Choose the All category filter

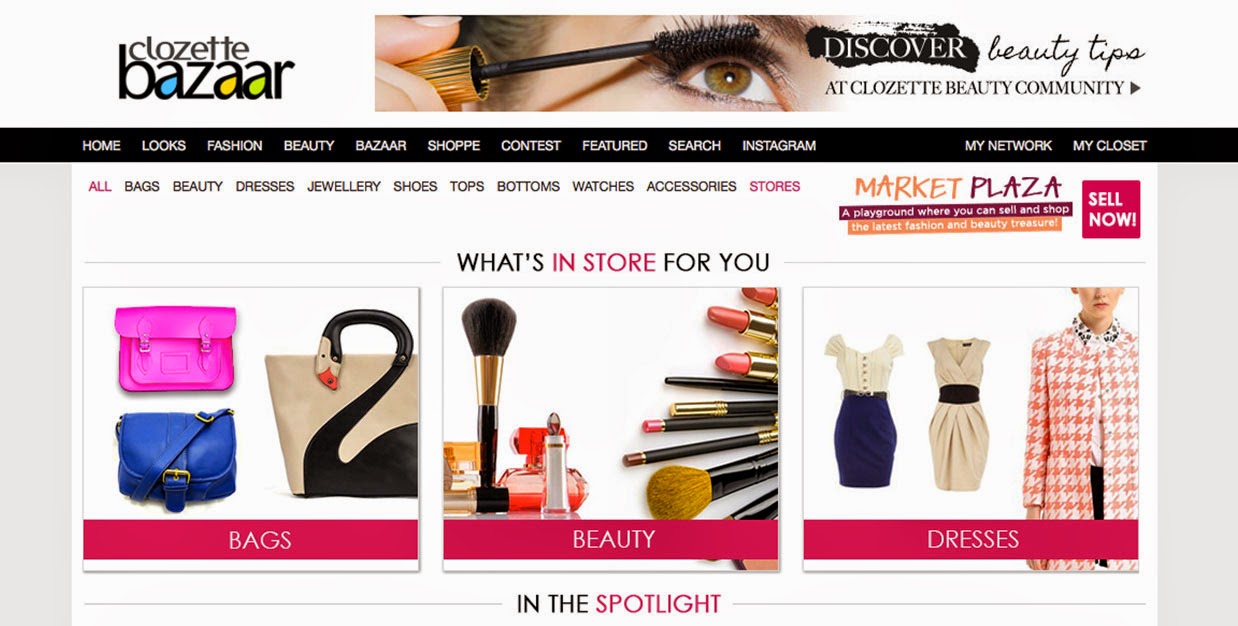click(100, 186)
